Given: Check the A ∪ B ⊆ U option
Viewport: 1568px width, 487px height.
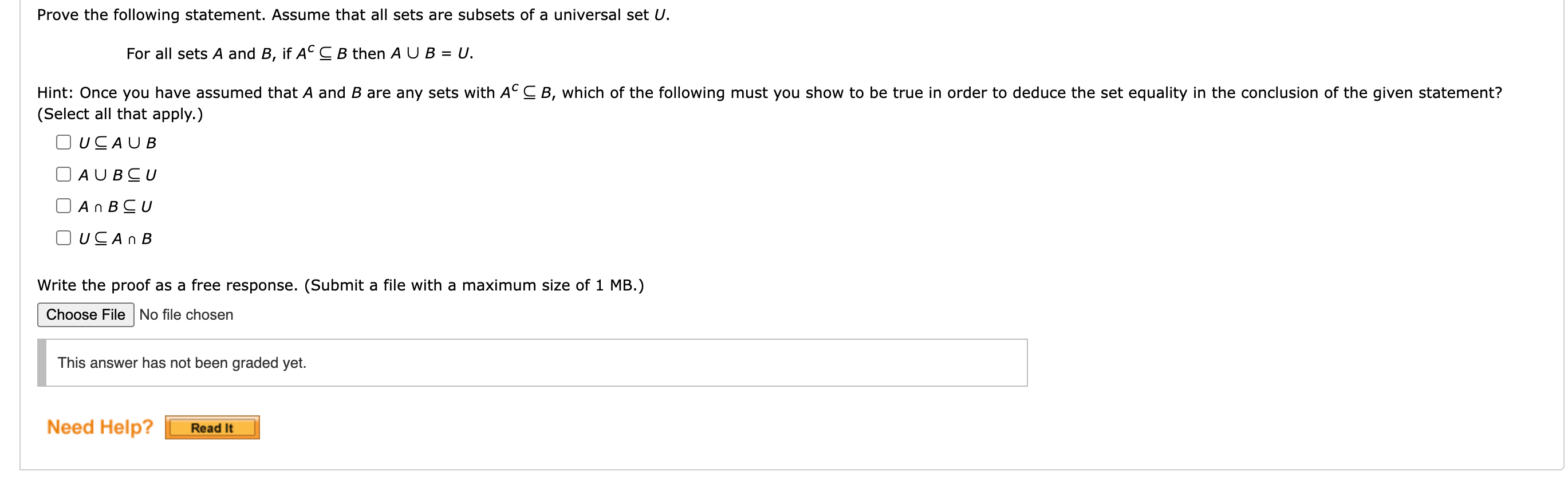Looking at the screenshot, I should tap(64, 174).
